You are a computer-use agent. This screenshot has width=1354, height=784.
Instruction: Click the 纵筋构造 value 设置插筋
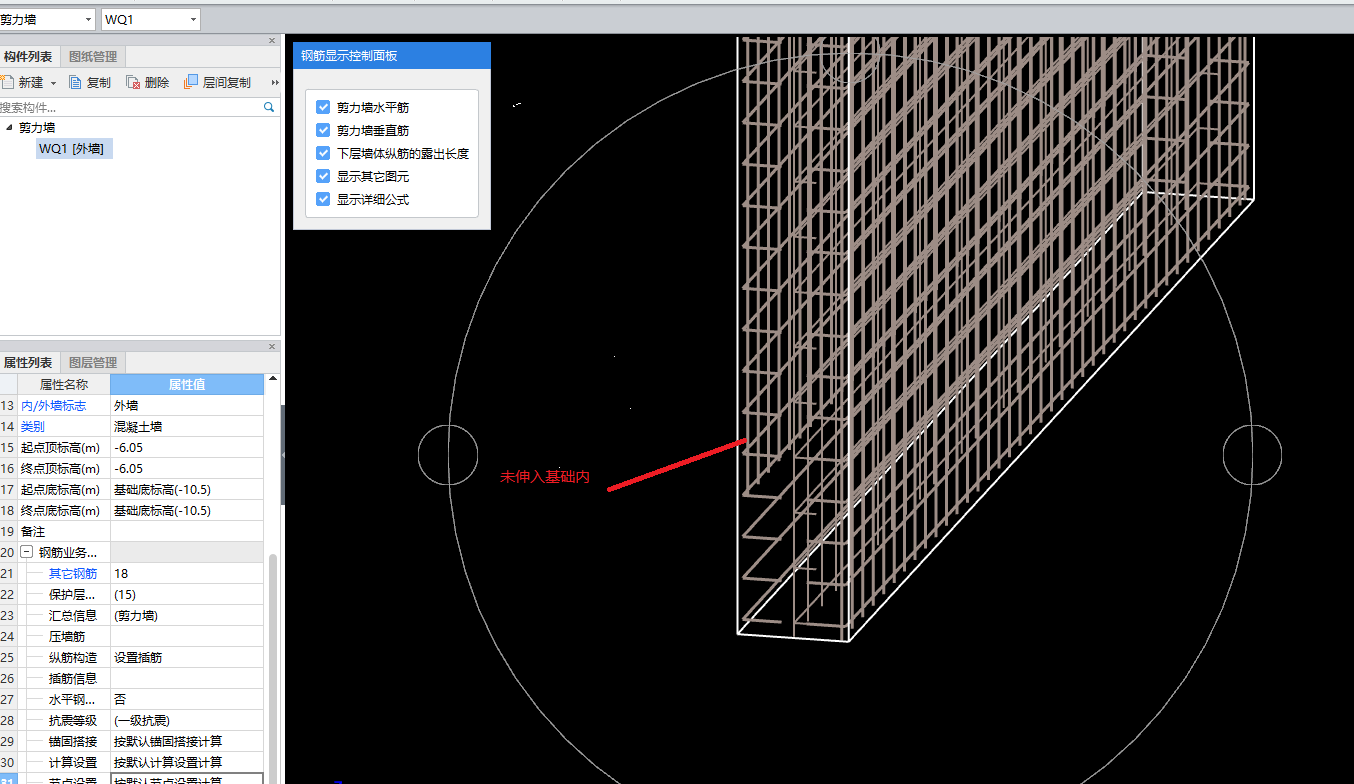[x=187, y=658]
